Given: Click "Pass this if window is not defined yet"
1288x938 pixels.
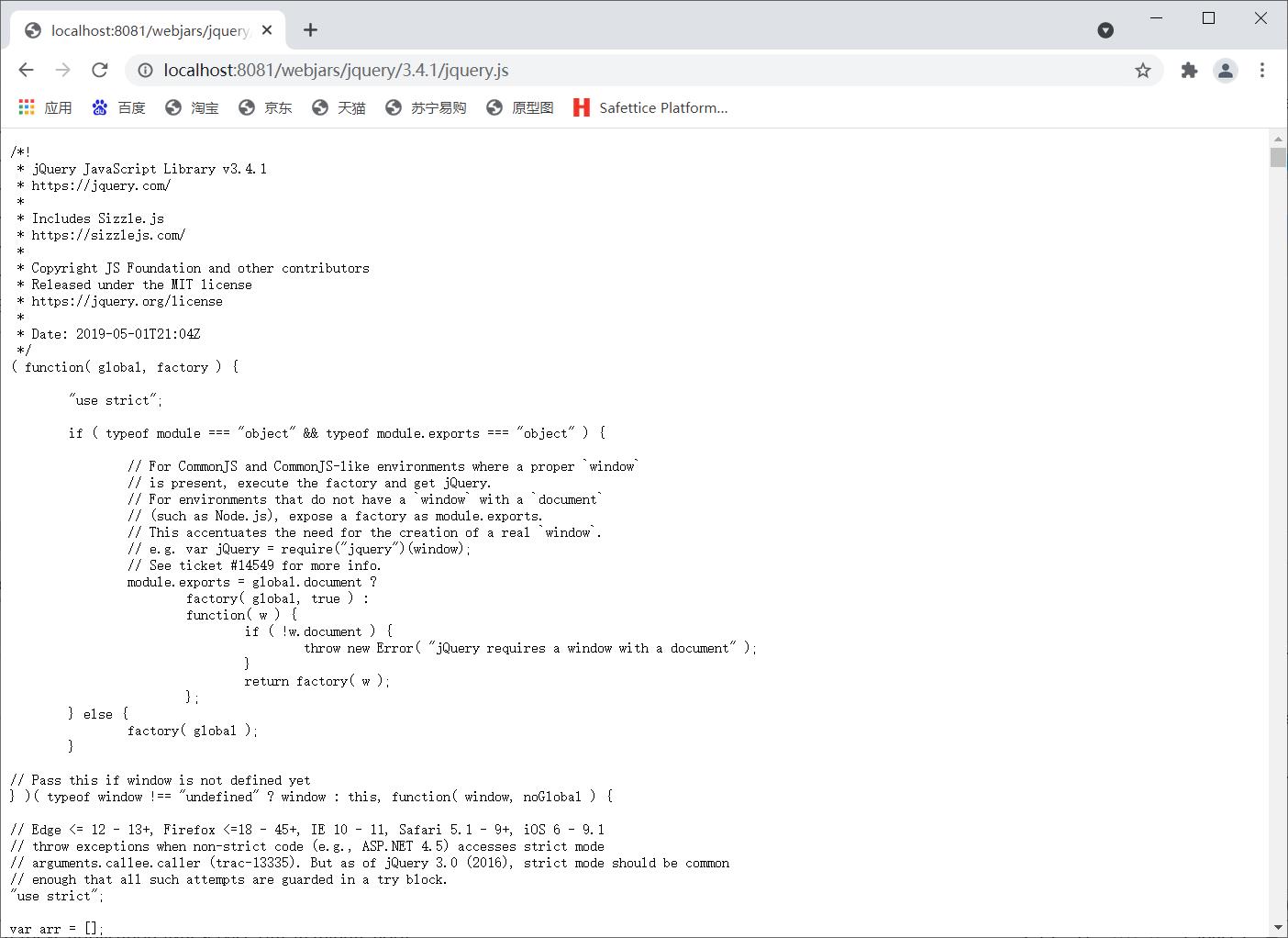Looking at the screenshot, I should click(171, 780).
